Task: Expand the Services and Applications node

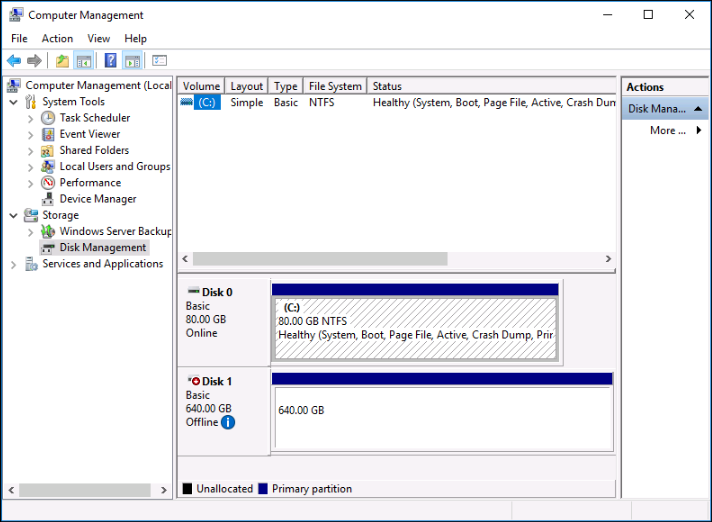Action: (x=14, y=264)
